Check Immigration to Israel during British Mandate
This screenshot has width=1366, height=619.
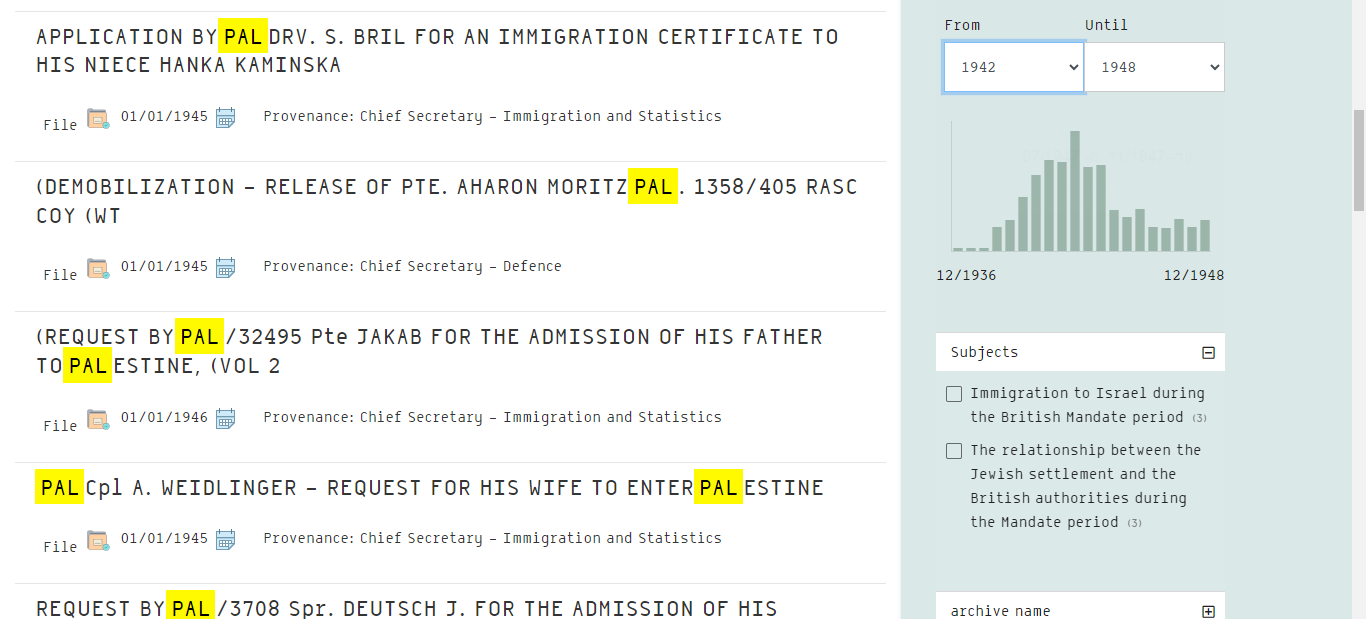(954, 394)
